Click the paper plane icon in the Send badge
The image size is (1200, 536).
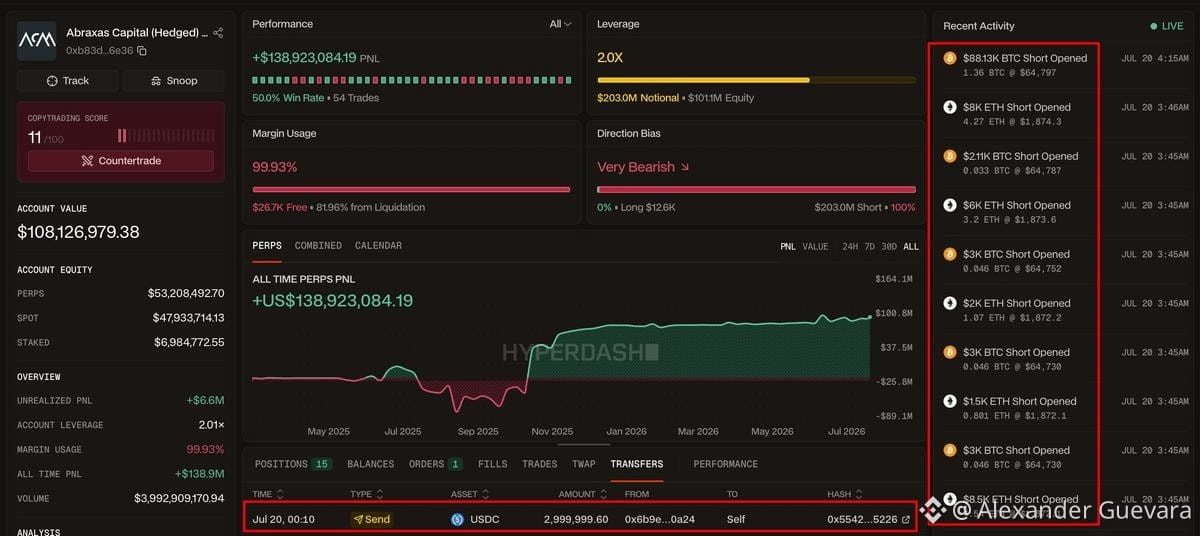tap(358, 519)
